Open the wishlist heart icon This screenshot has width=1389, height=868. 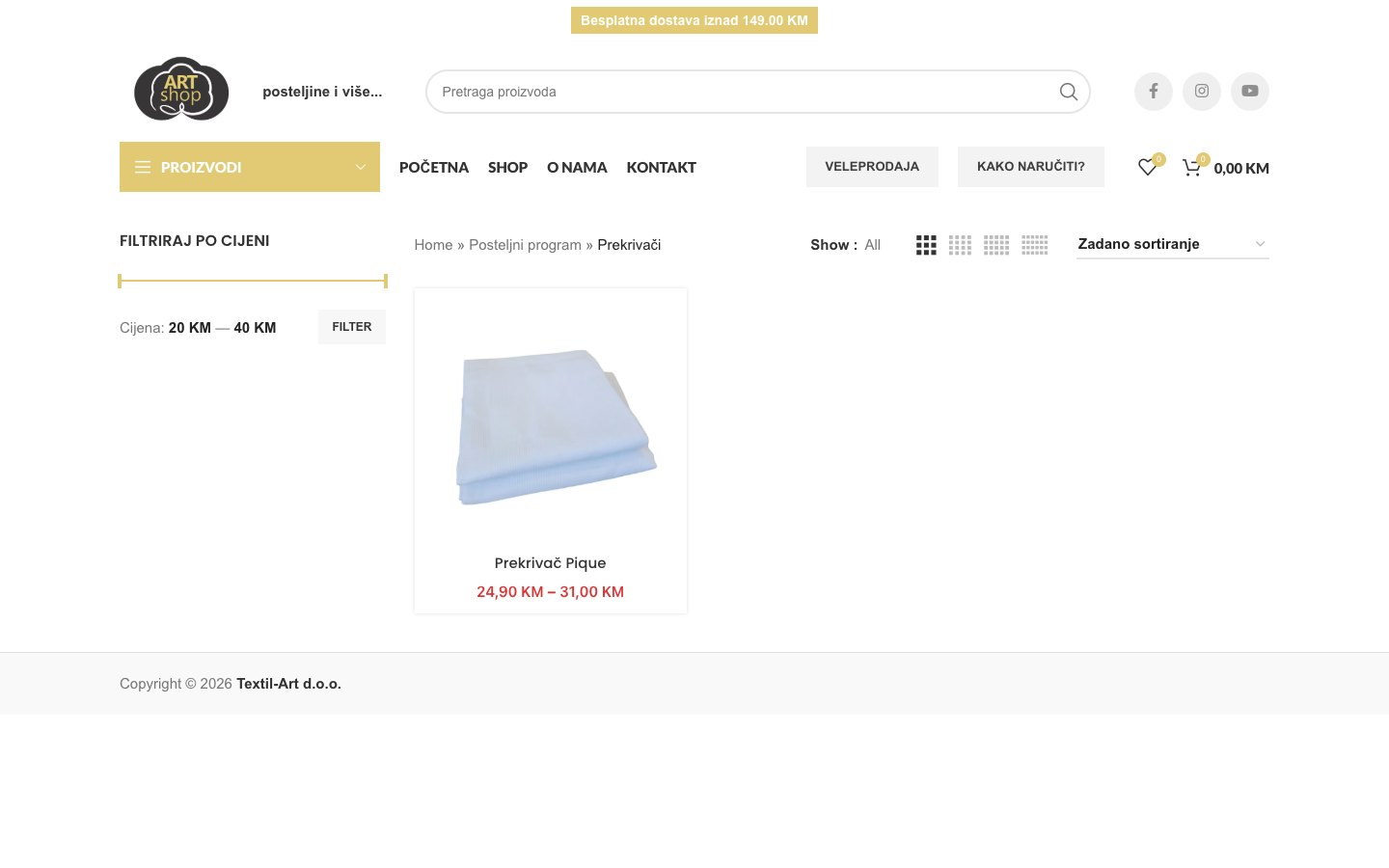pyautogui.click(x=1147, y=167)
